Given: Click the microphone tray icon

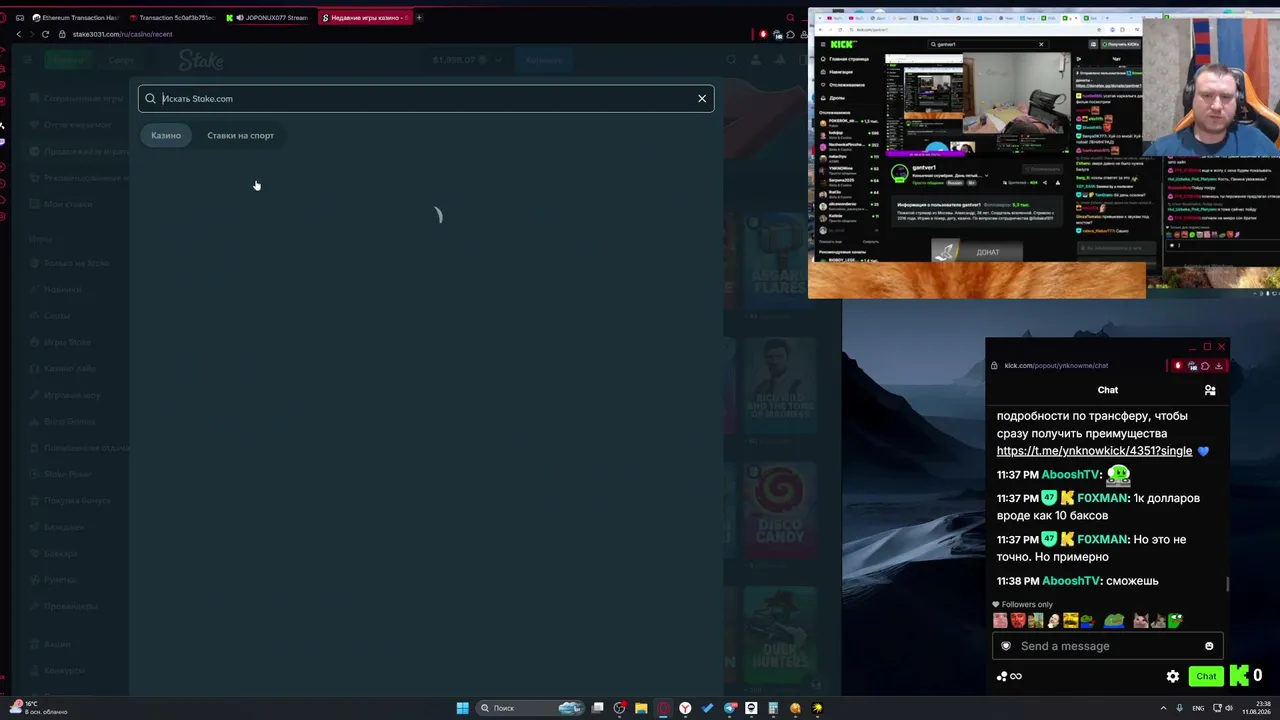Looking at the screenshot, I should click(1180, 708).
